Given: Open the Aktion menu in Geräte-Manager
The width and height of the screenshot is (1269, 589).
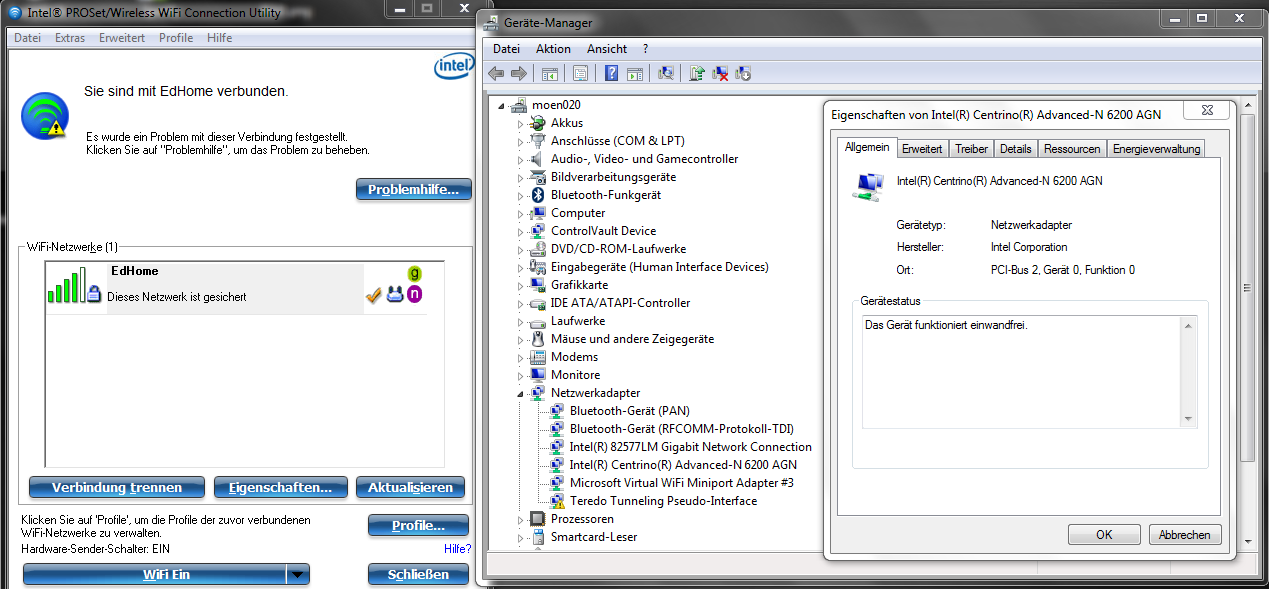Looking at the screenshot, I should point(553,49).
